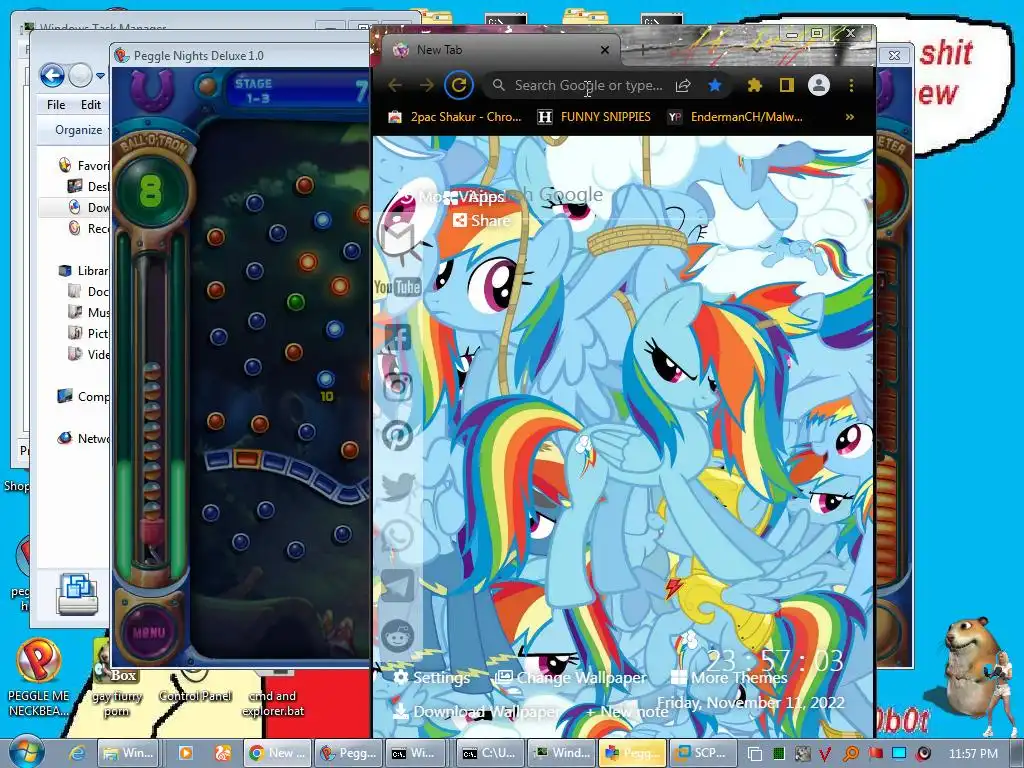Click More Themes
Screen dimensions: 1024x768
click(x=729, y=678)
